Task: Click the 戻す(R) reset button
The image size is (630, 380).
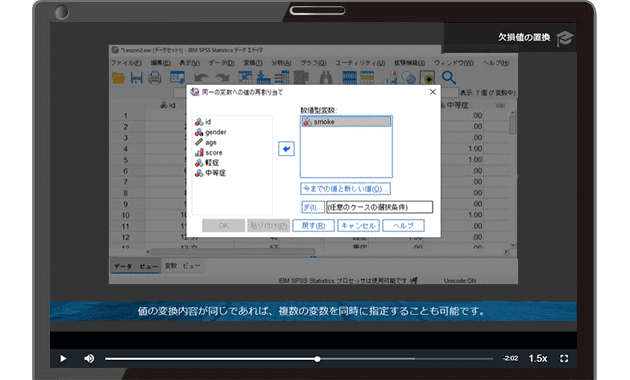Action: pos(313,226)
